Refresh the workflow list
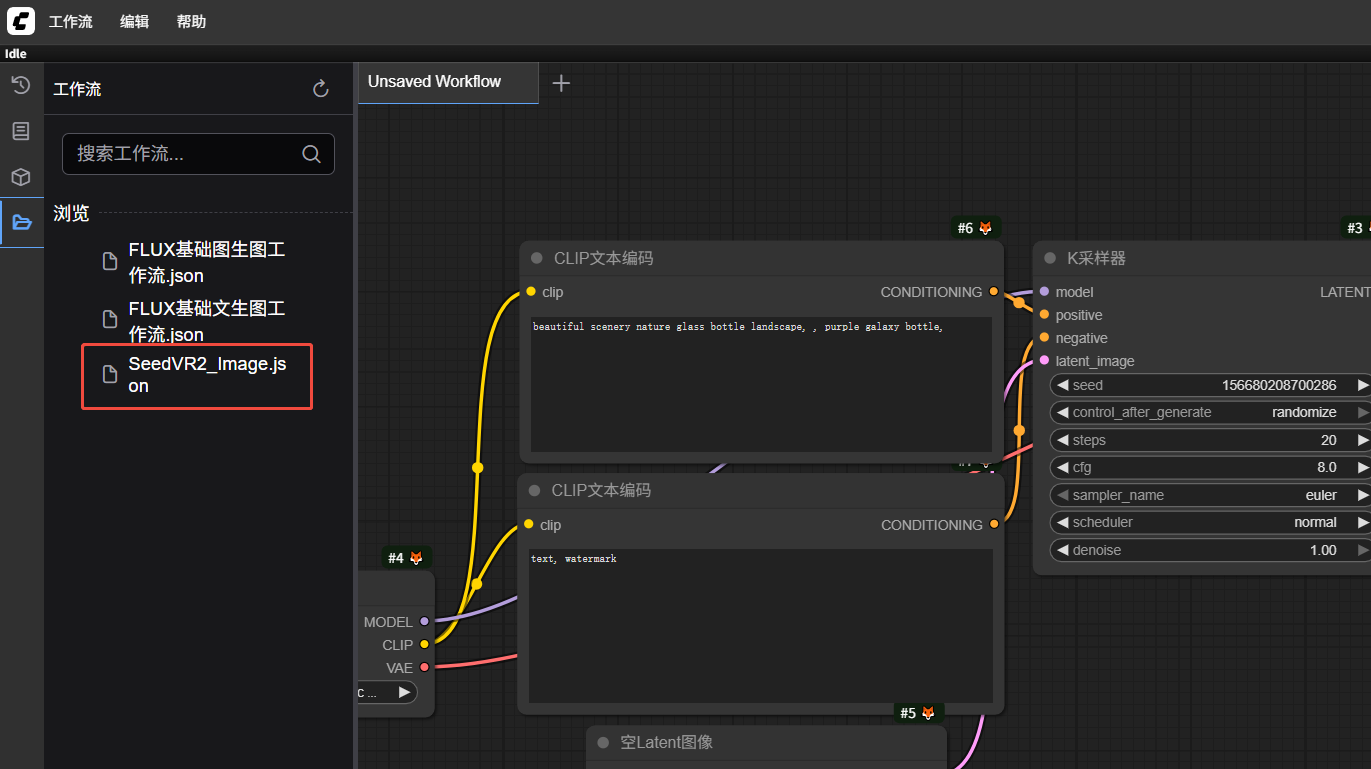 coord(321,89)
